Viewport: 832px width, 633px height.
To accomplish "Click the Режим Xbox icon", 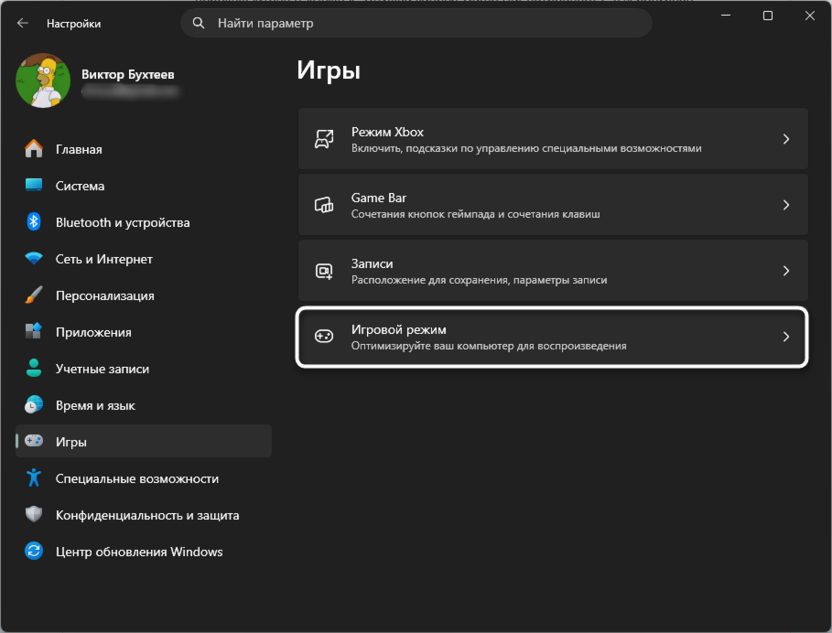I will tap(324, 139).
